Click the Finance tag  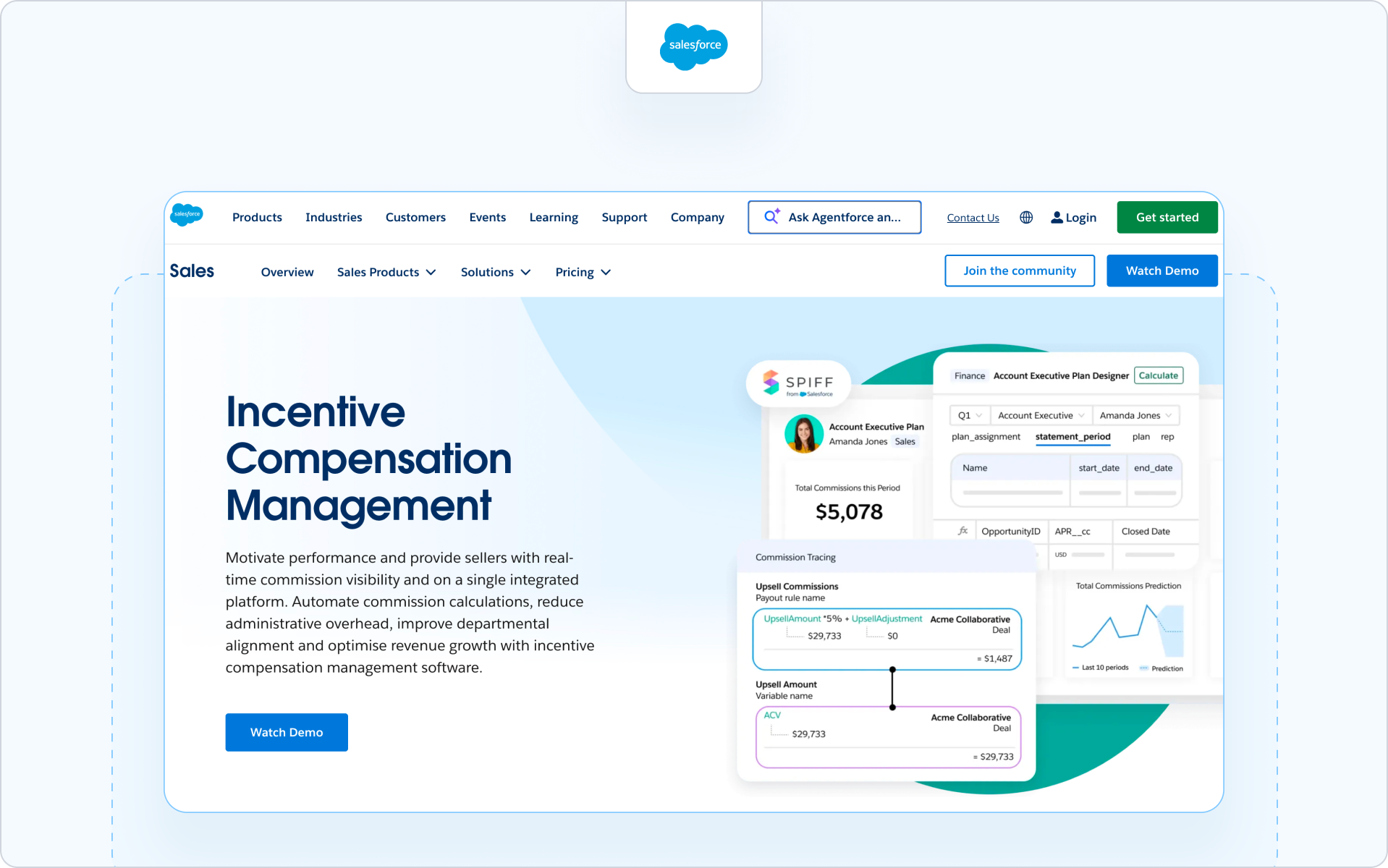pos(970,375)
